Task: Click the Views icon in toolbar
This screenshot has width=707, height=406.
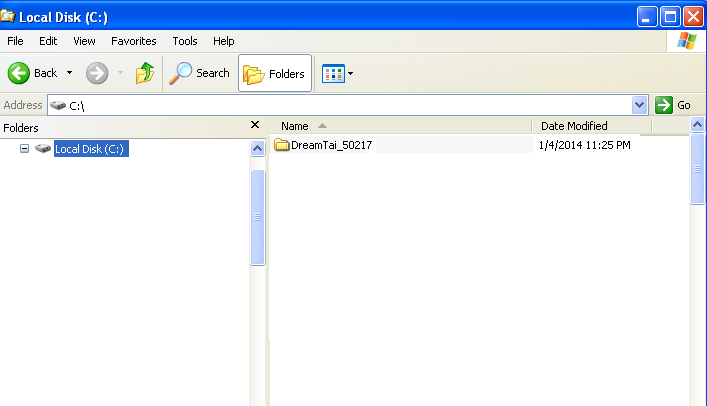Action: tap(333, 74)
